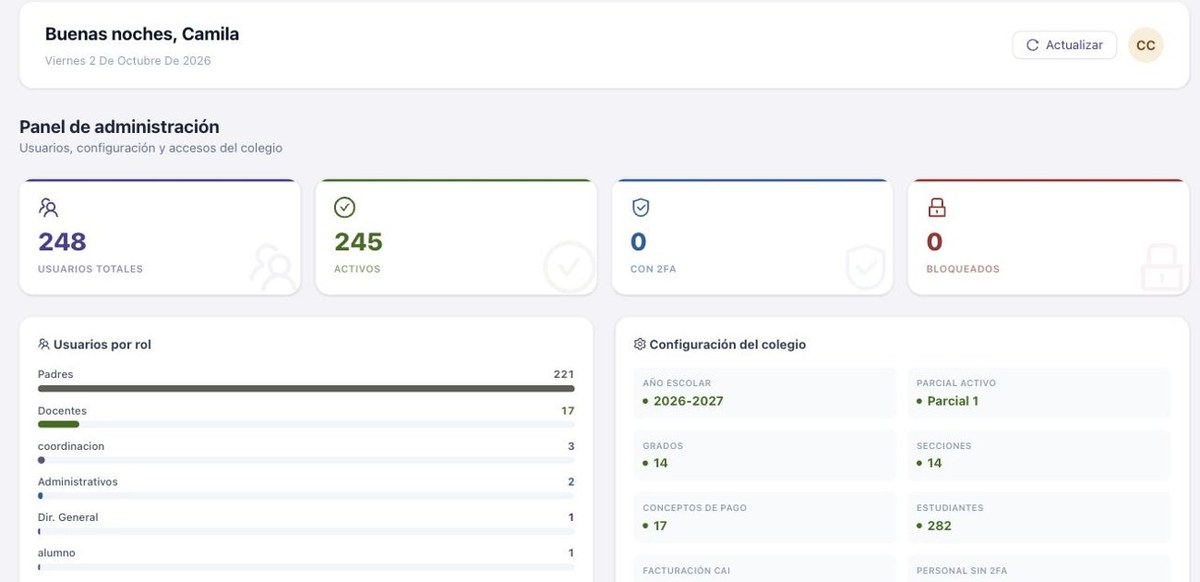
Task: Click the shield icon on Con 2FA card
Action: pos(641,207)
